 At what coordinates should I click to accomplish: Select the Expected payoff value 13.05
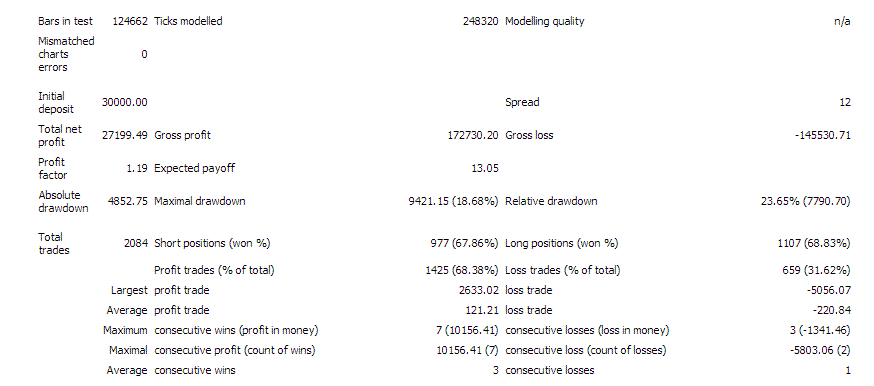coord(484,168)
